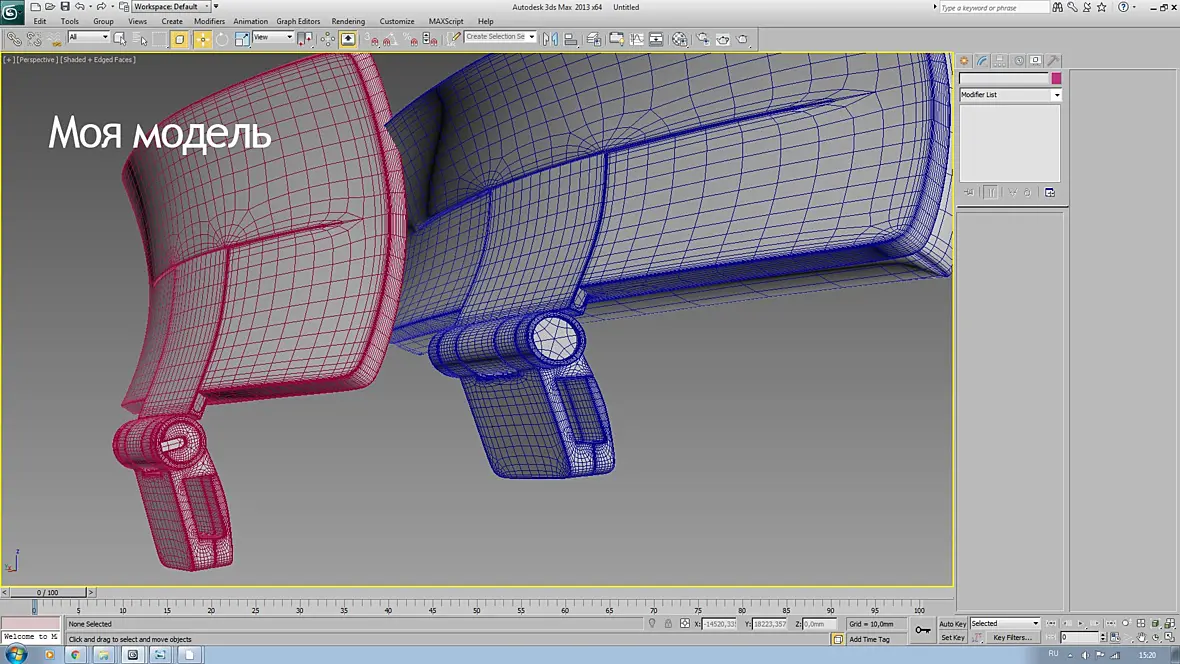Activate the Select and Scale tool
This screenshot has width=1180, height=664.
click(x=242, y=39)
